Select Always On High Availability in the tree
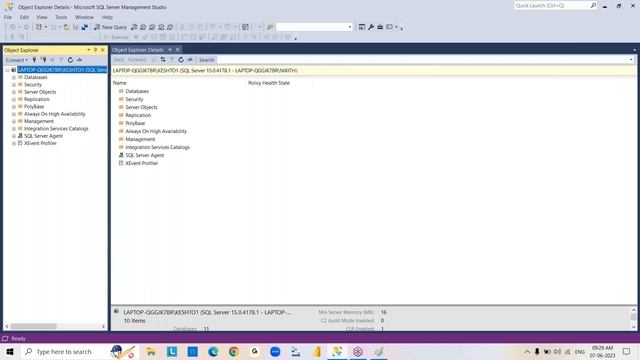Viewport: 640px width, 360px height. tap(55, 114)
